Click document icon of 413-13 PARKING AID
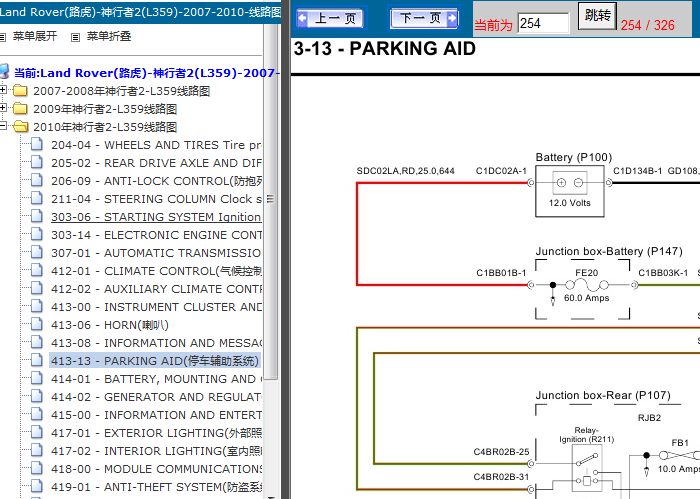 [x=37, y=360]
